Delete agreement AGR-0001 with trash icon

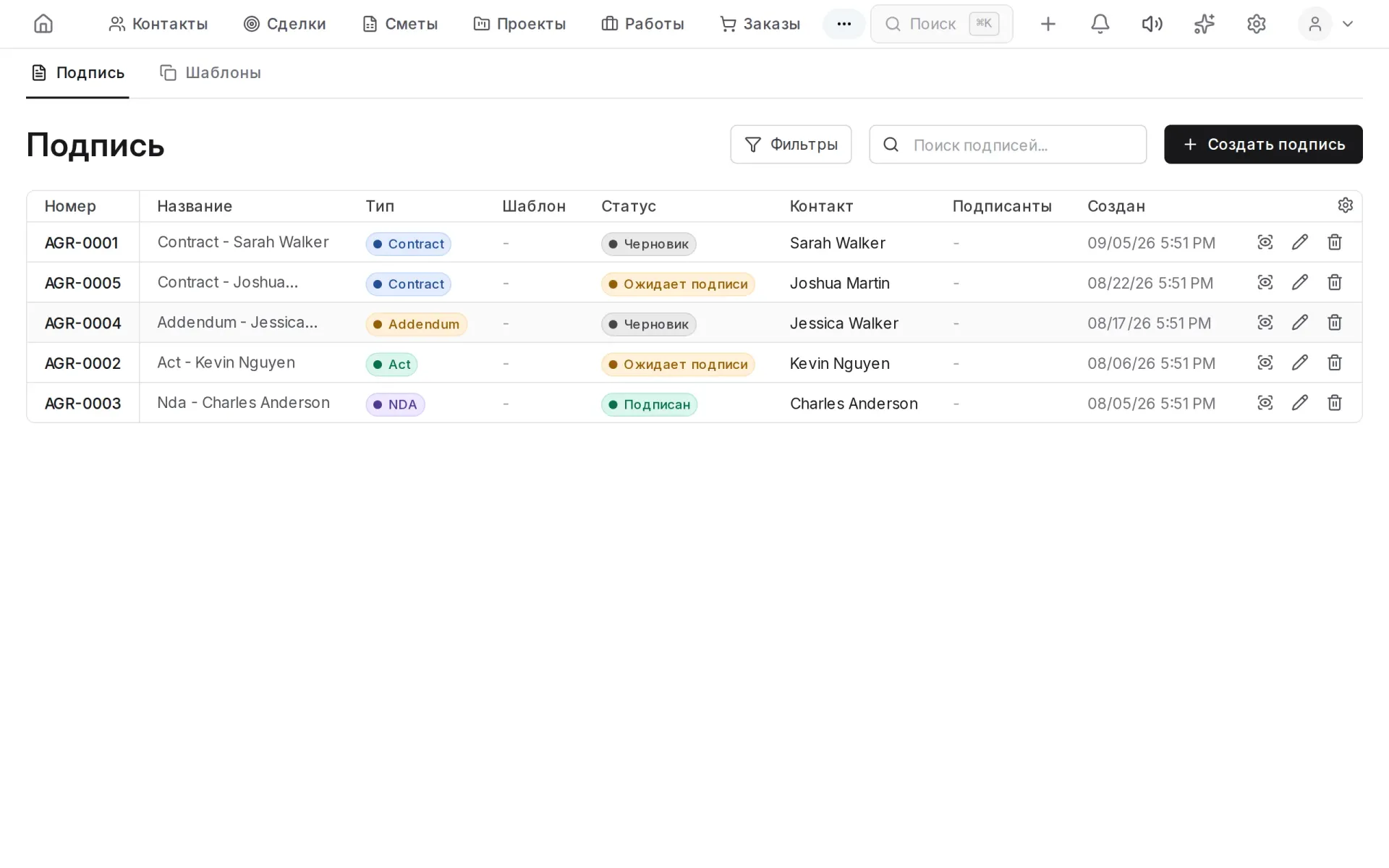coord(1334,242)
